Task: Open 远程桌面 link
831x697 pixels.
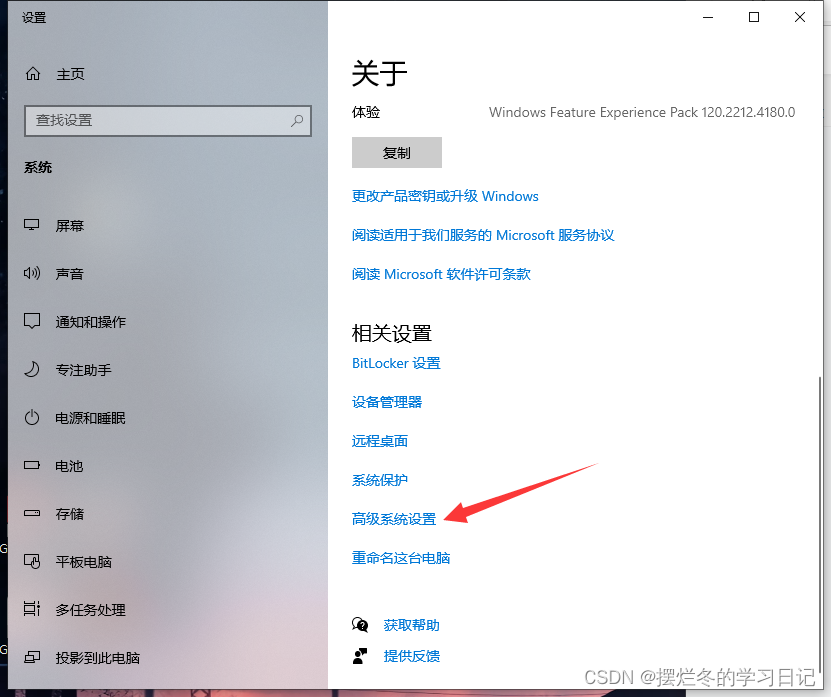Action: coord(379,441)
